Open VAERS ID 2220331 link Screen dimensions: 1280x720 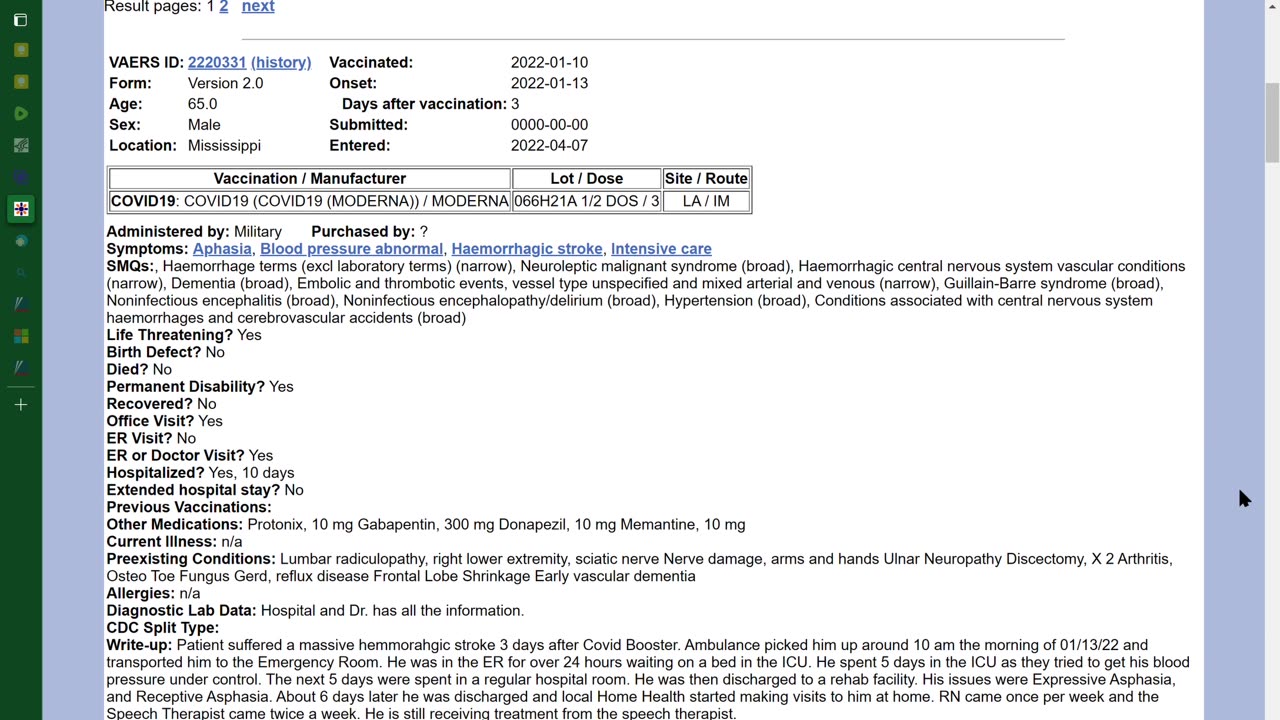click(x=217, y=62)
